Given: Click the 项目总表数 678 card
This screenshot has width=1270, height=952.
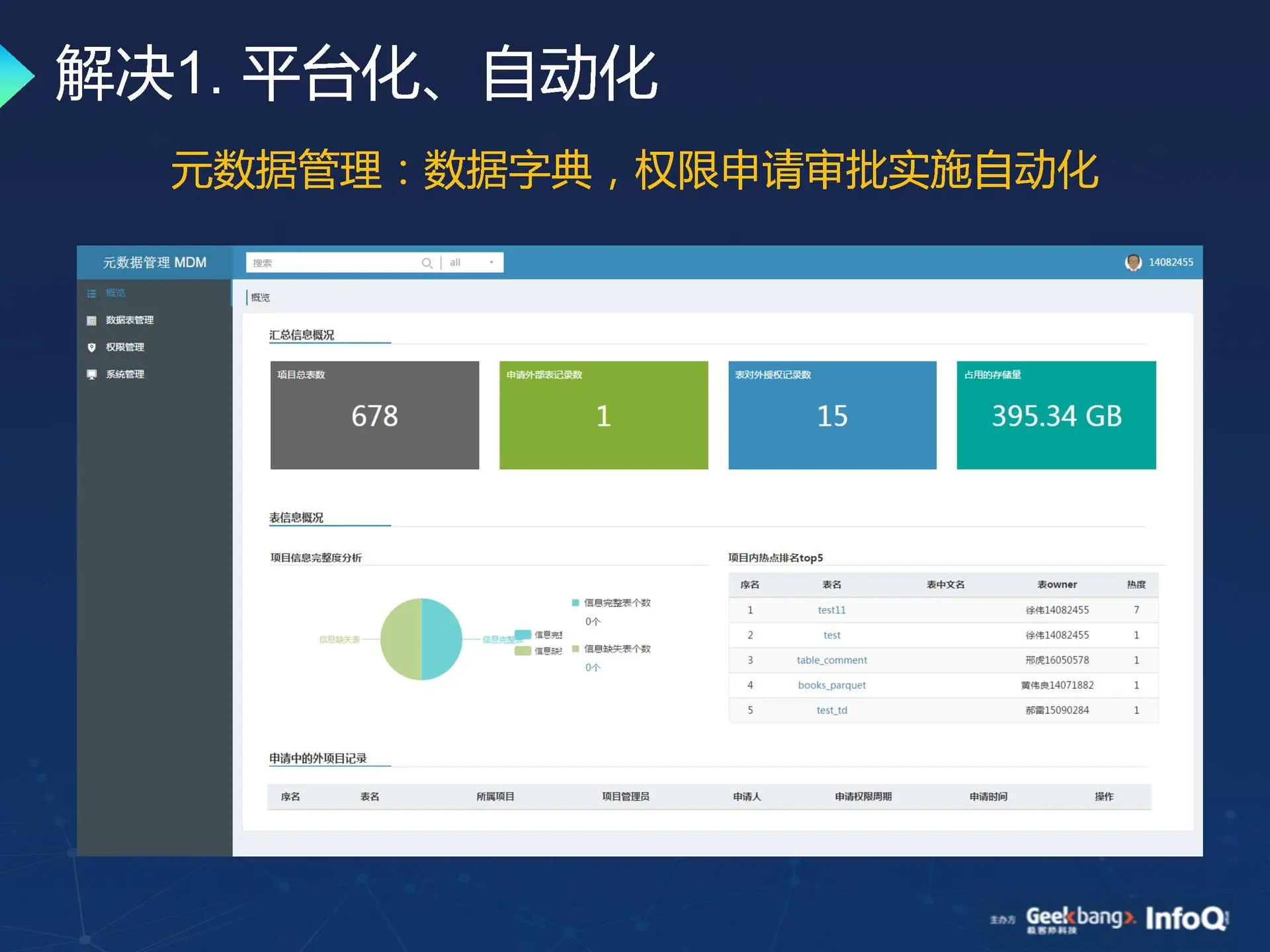Looking at the screenshot, I should pyautogui.click(x=374, y=415).
